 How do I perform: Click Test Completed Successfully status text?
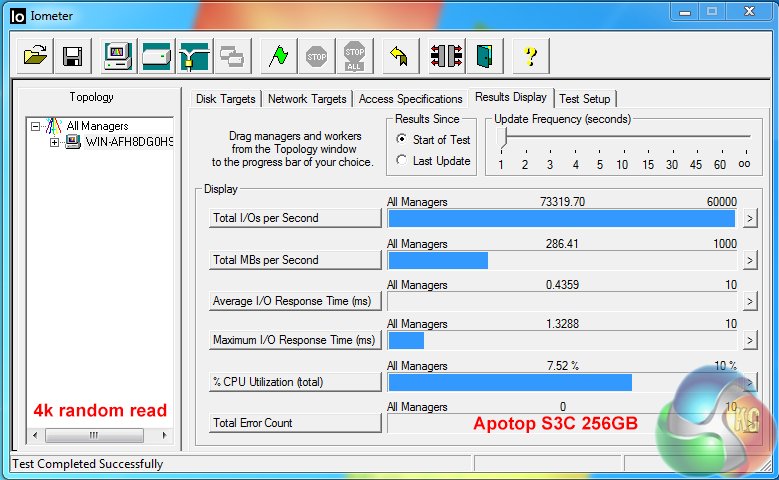click(87, 464)
